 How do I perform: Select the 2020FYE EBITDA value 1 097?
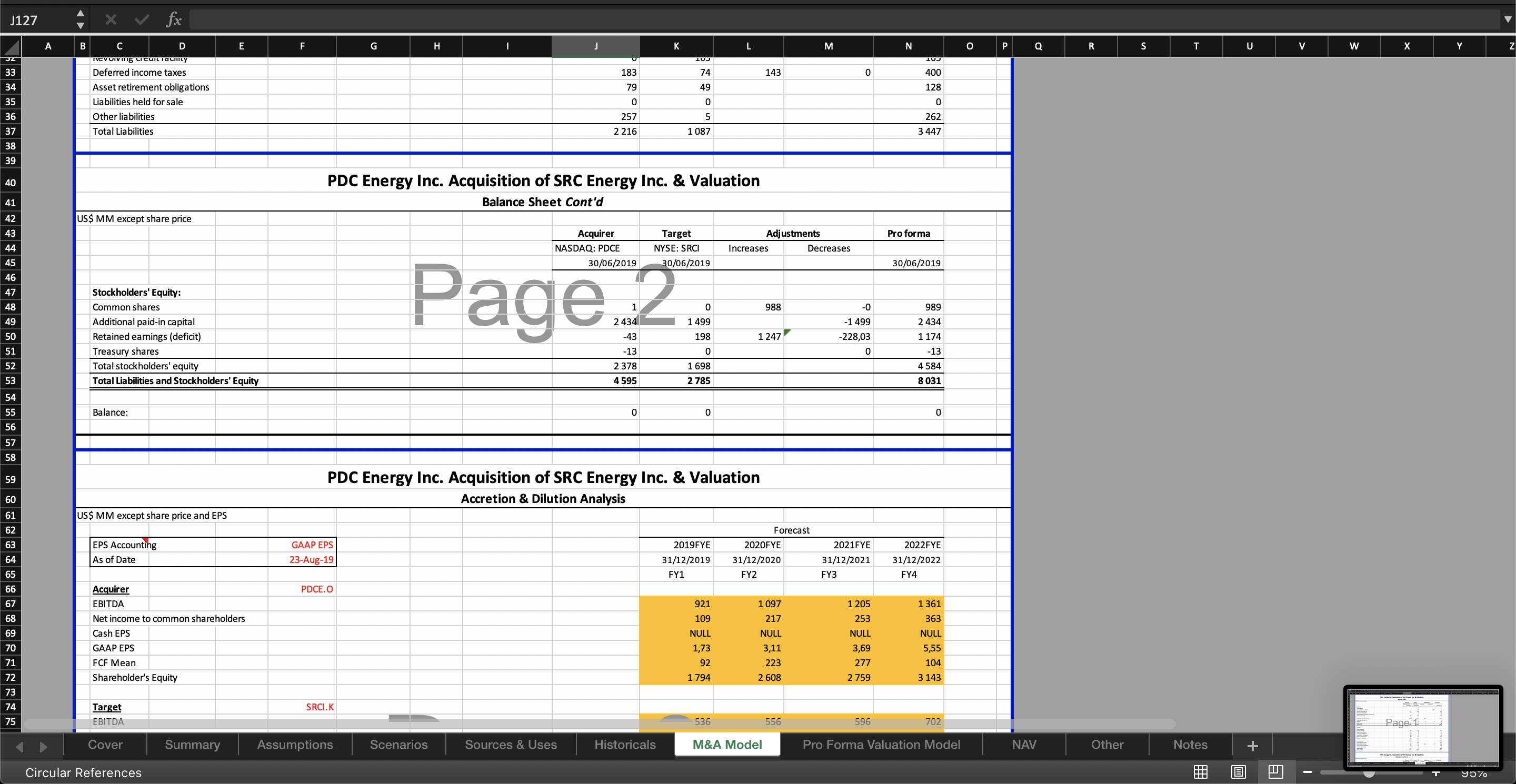[748, 604]
